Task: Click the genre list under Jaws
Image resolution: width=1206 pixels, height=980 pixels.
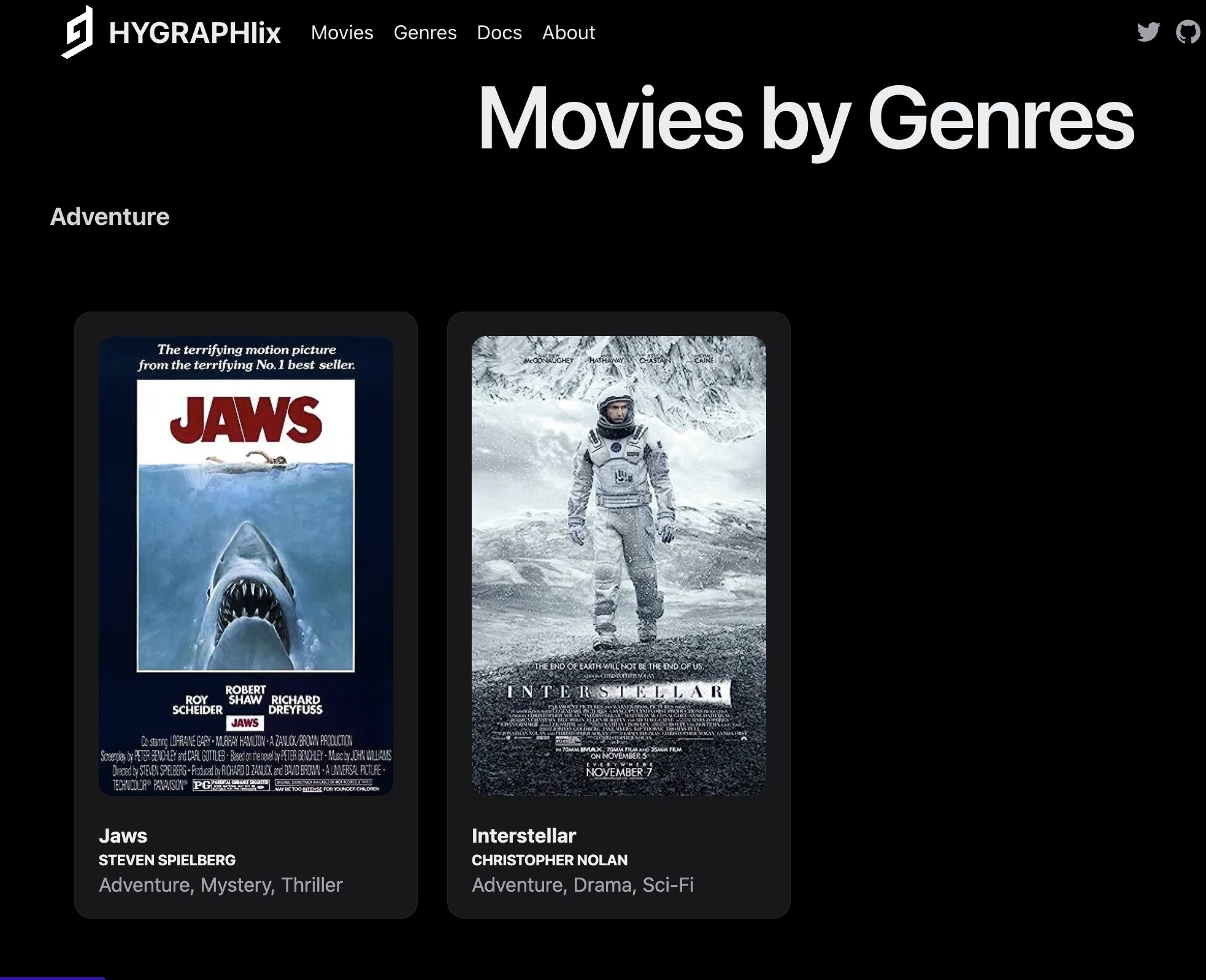Action: coord(221,884)
